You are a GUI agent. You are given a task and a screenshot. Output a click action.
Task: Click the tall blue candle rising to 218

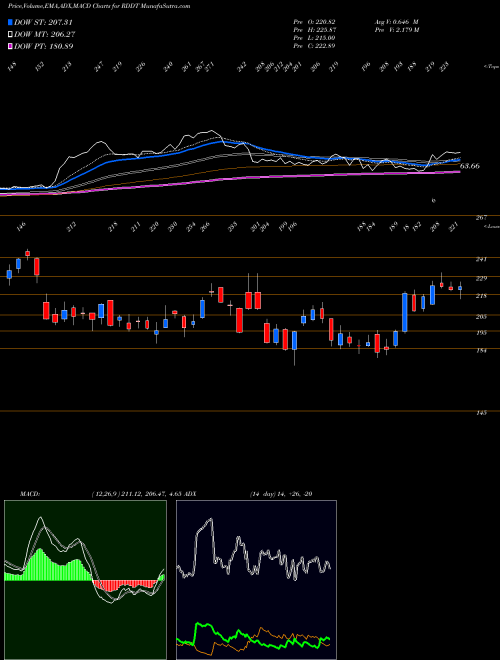point(405,312)
